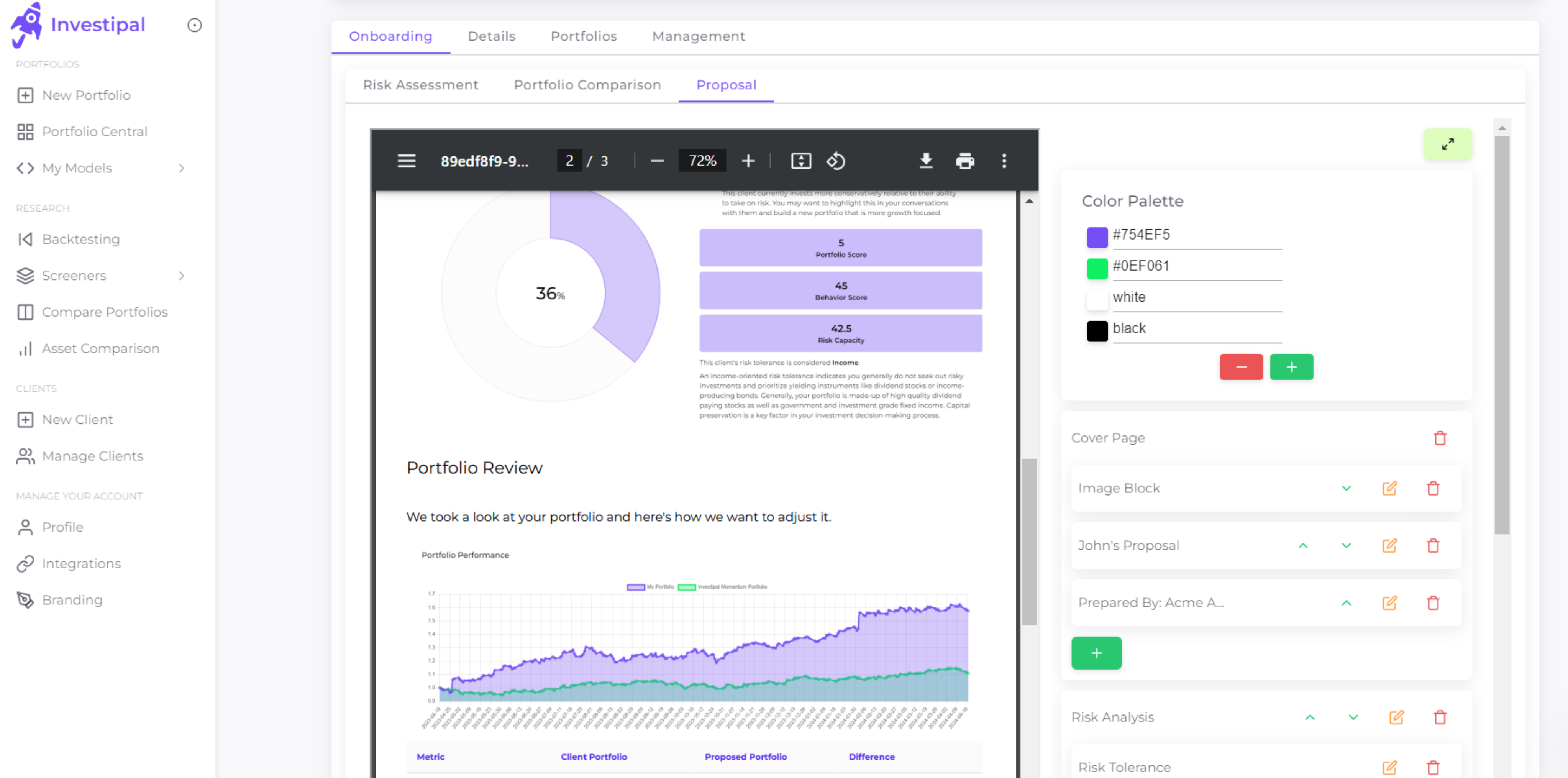Open the PDF viewer's more options menu

pyautogui.click(x=1004, y=161)
